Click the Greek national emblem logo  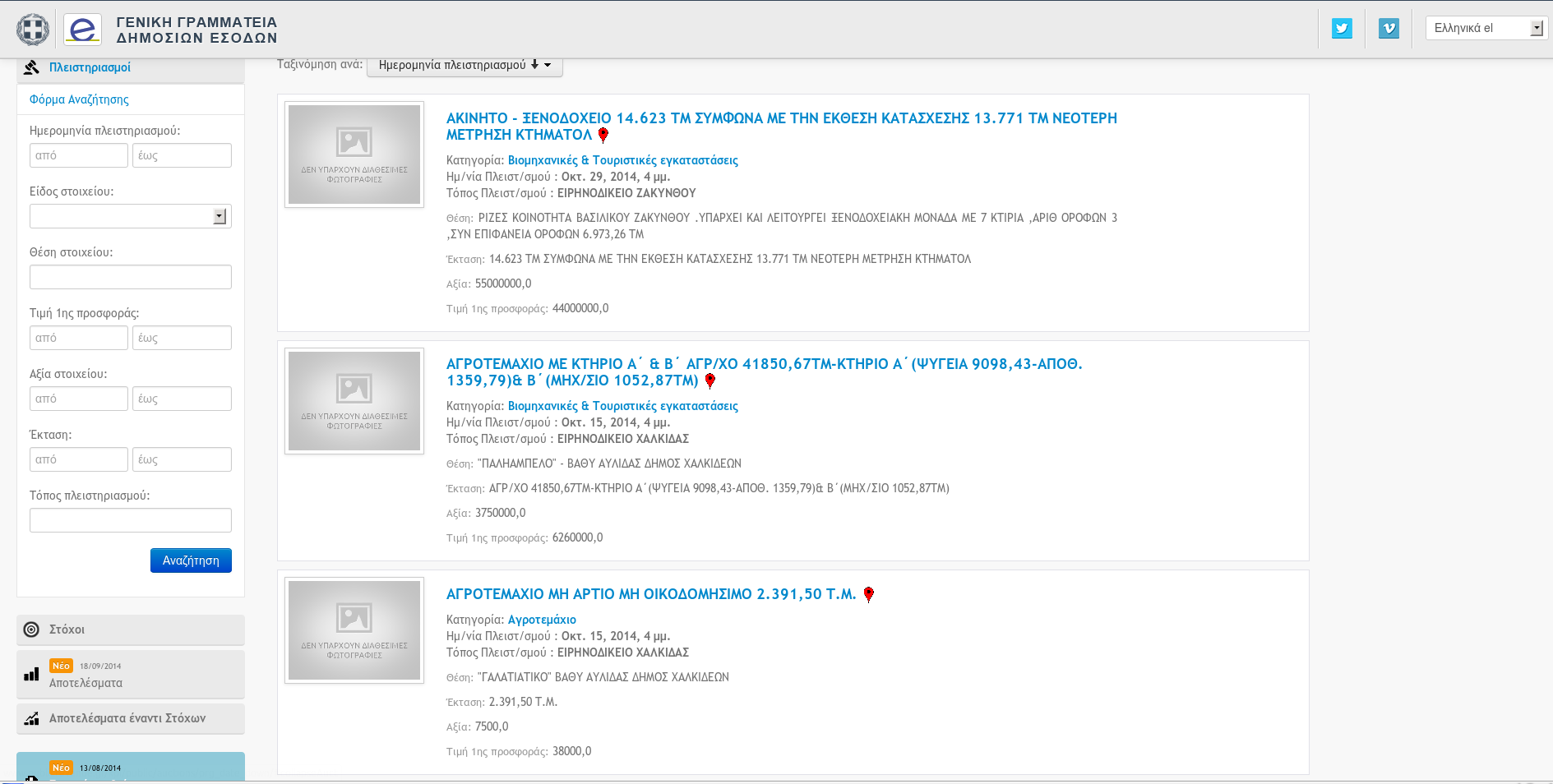33,30
